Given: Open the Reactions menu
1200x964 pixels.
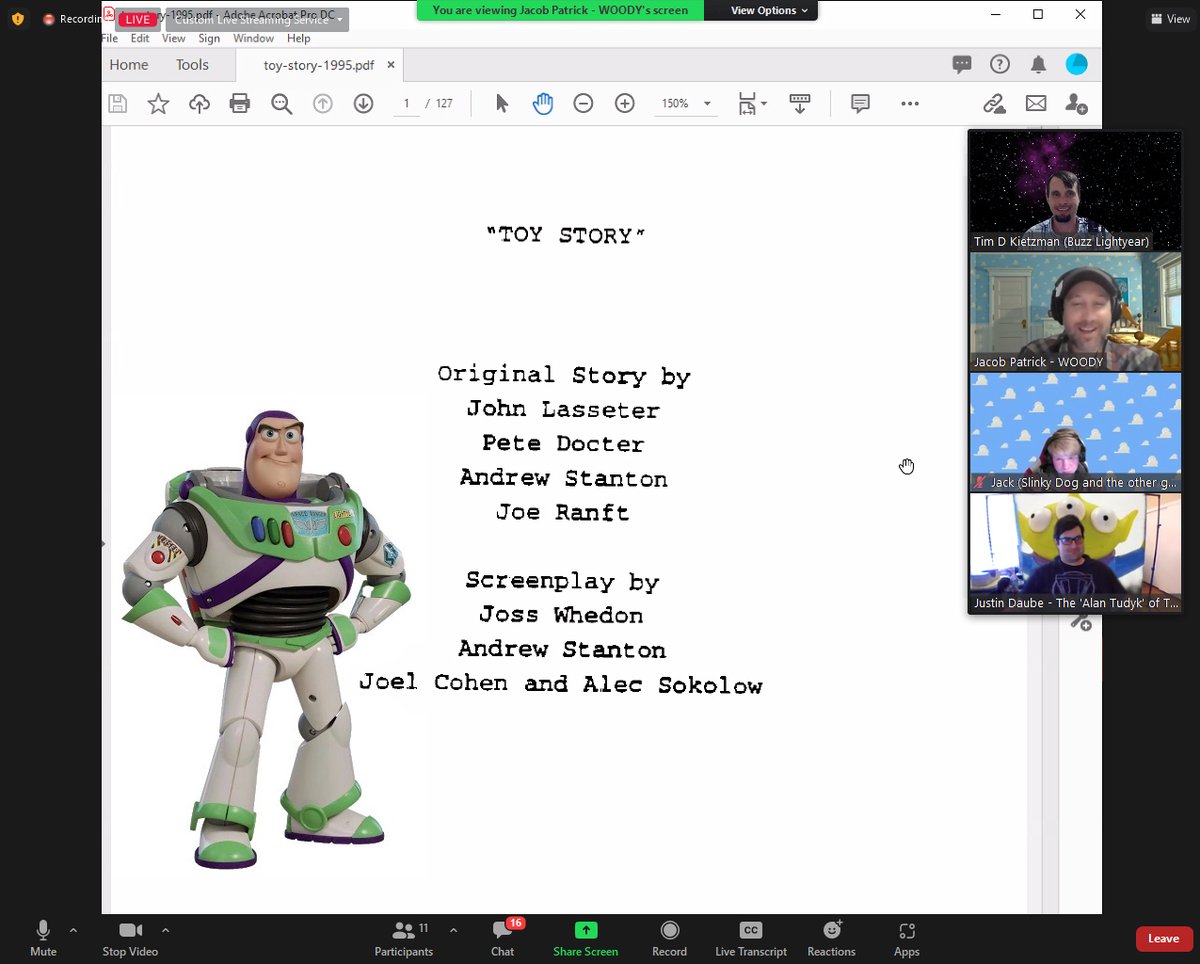Looking at the screenshot, I should pyautogui.click(x=832, y=940).
